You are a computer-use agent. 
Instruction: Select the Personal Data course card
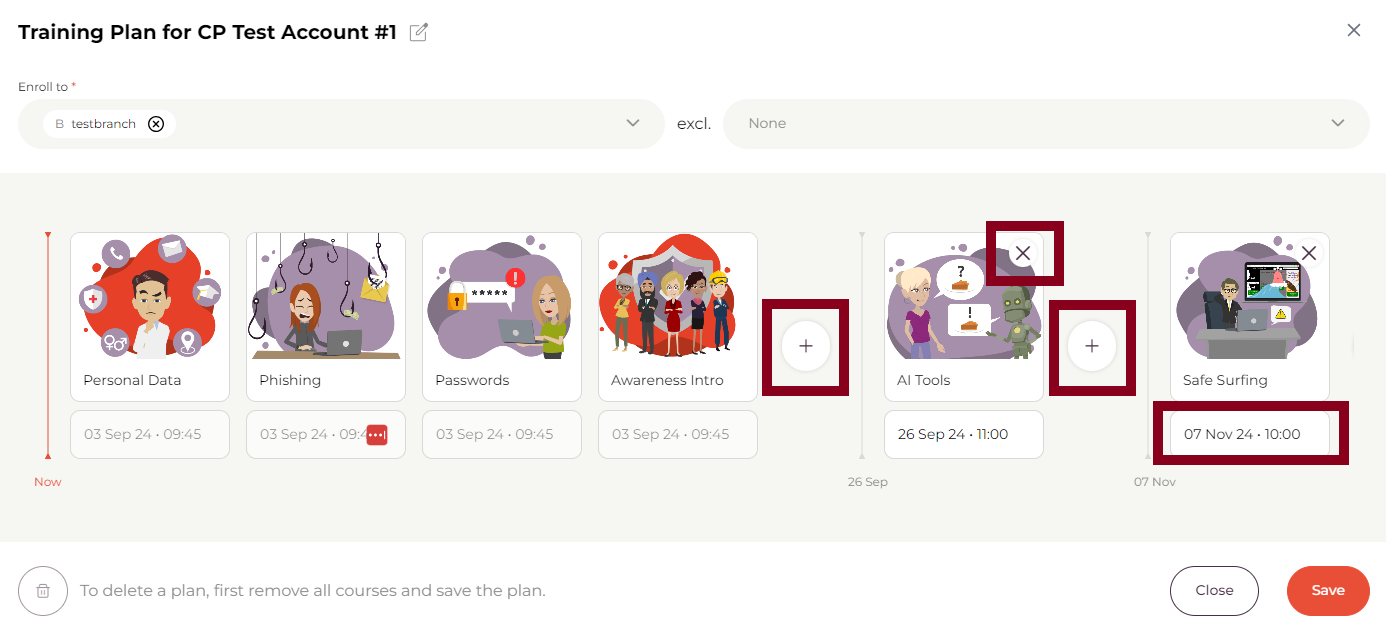pyautogui.click(x=150, y=316)
